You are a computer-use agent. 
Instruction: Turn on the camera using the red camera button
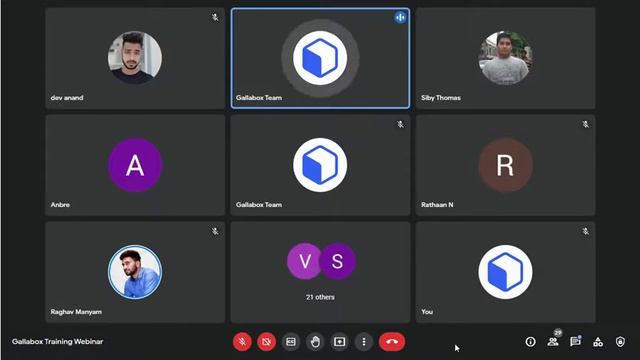coord(267,342)
